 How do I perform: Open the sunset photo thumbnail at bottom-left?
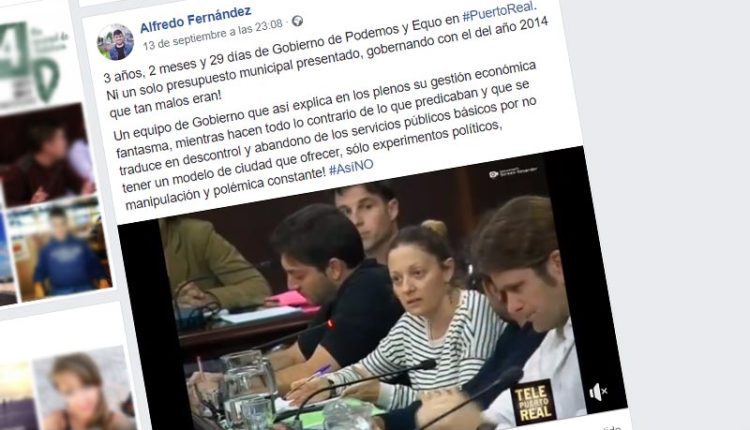[x=18, y=397]
